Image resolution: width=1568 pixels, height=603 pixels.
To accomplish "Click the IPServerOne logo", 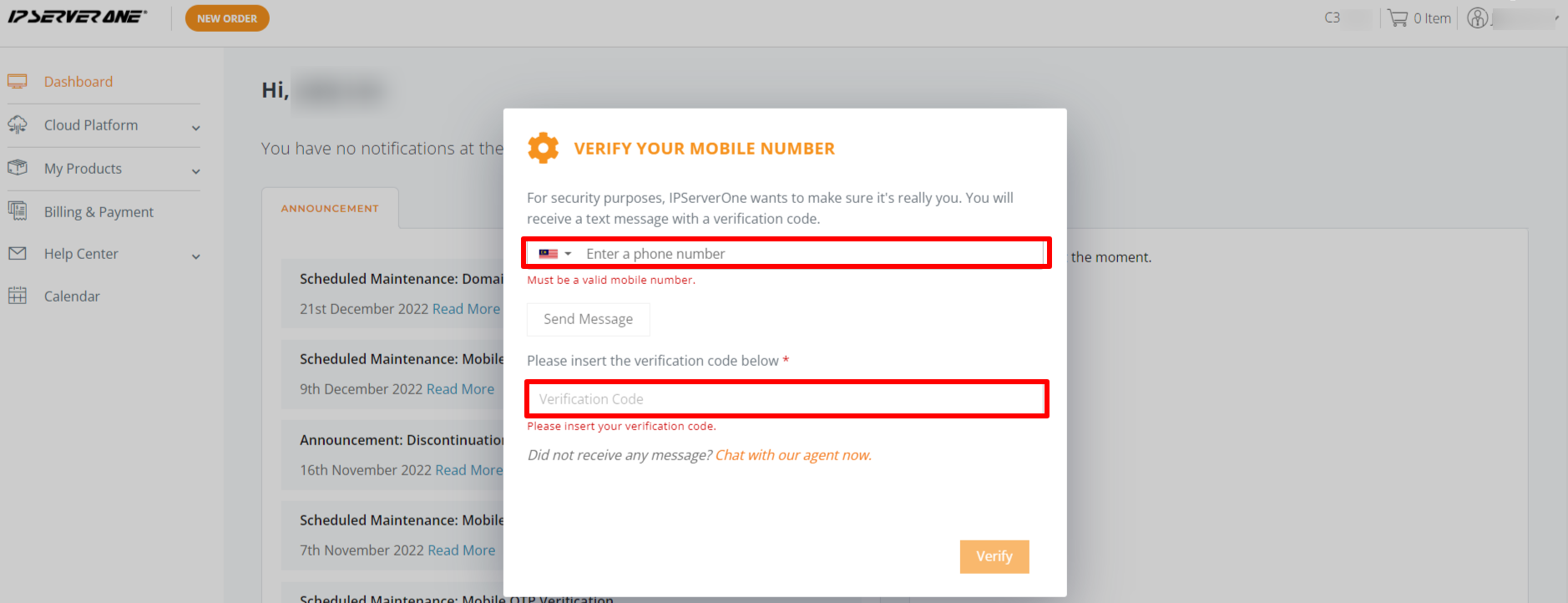I will point(78,17).
